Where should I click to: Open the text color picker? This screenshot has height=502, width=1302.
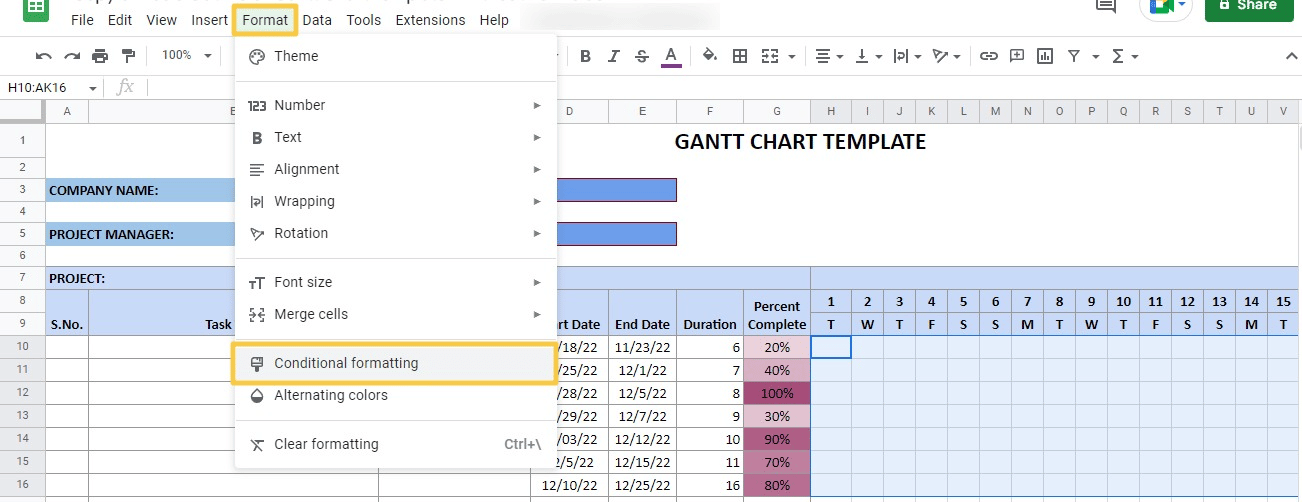coord(671,56)
